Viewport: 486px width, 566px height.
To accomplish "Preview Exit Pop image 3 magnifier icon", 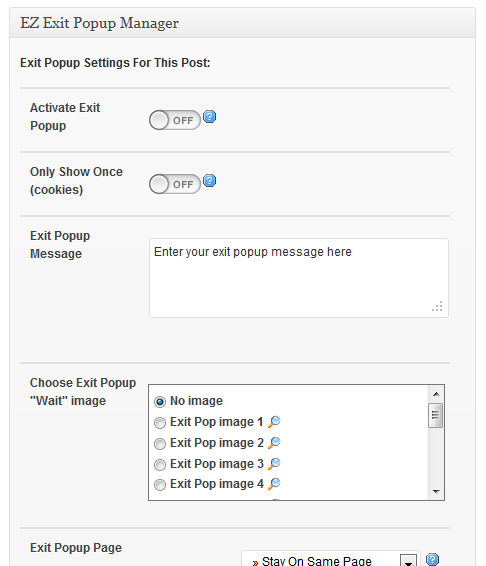I will coord(274,463).
